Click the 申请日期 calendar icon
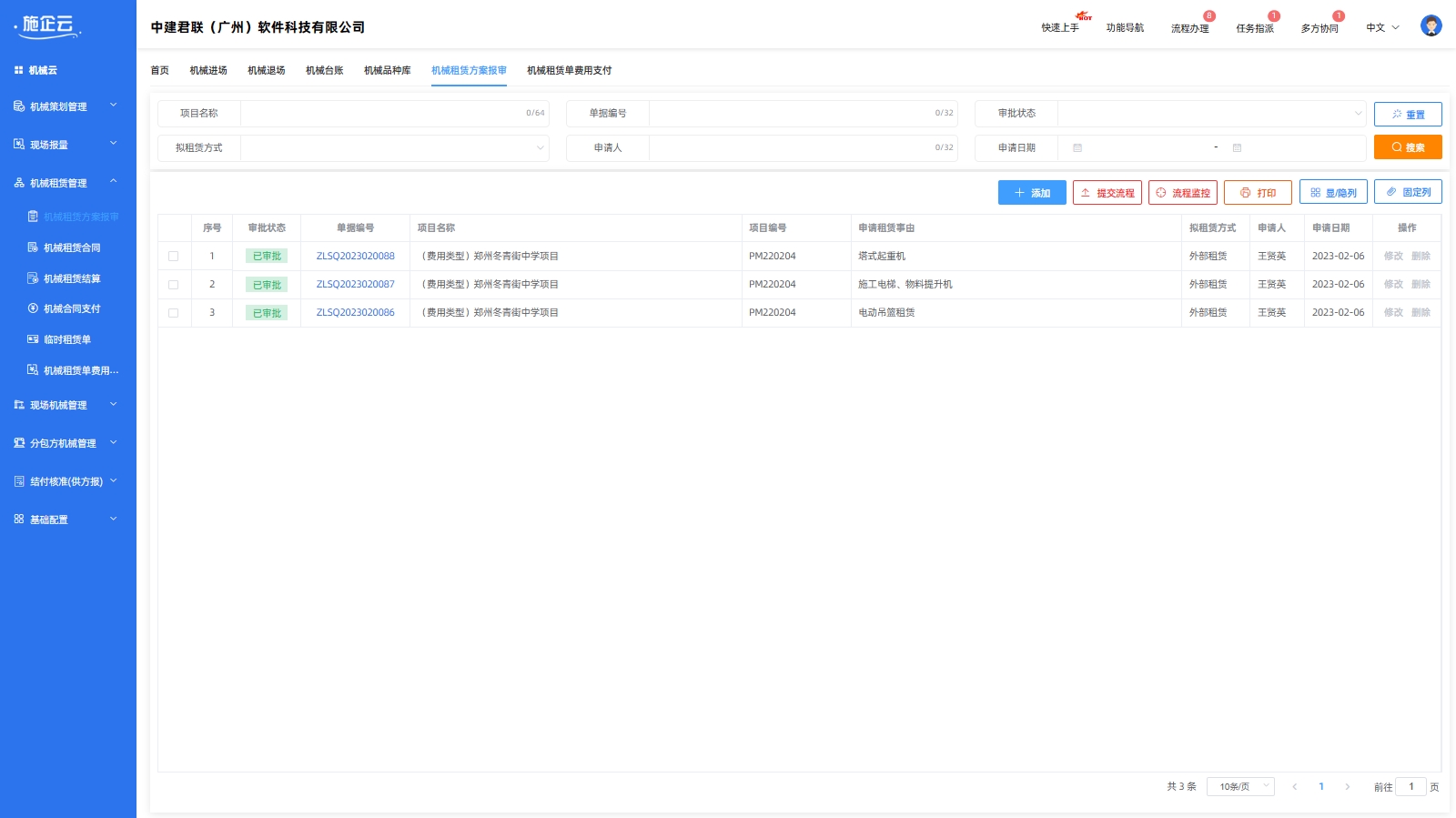This screenshot has width=1456, height=818. coord(1077,148)
